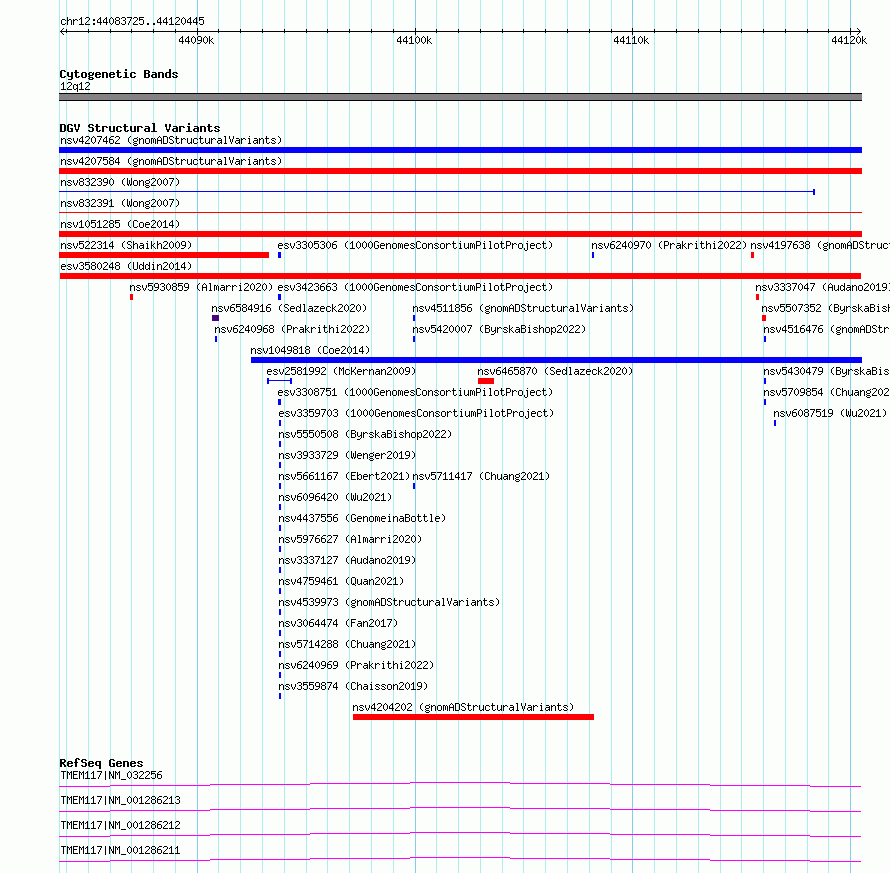This screenshot has width=890, height=873.
Task: Click the nsv5420007 (ByrskaBishop2022) label
Action: pos(499,329)
